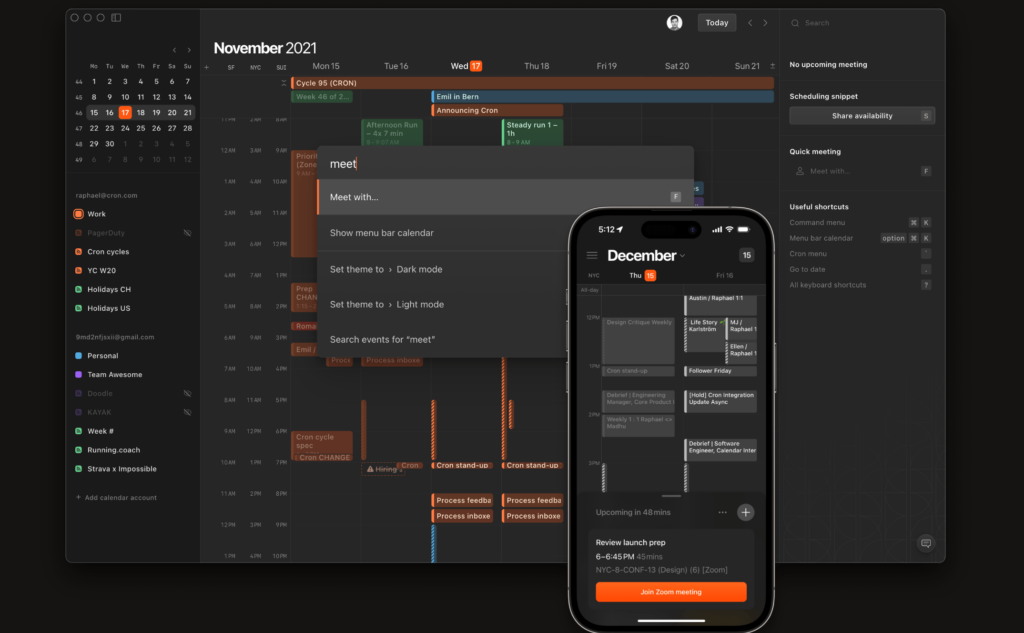Screen dimensions: 1024x633
Task: Toggle the Team Awesome calendar checkbox
Action: [x=78, y=375]
